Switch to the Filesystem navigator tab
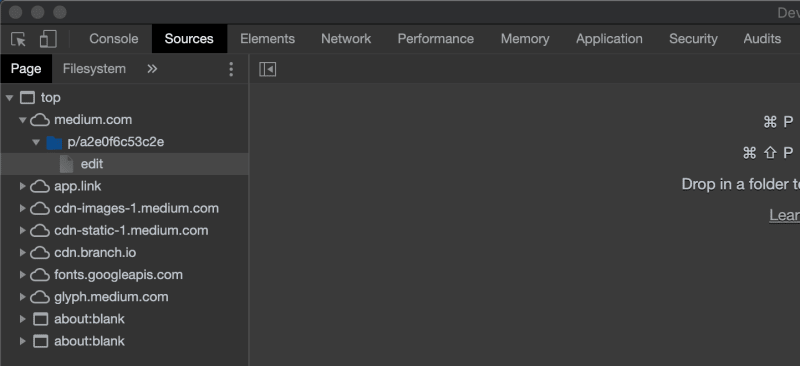Image resolution: width=800 pixels, height=366 pixels. (x=94, y=69)
